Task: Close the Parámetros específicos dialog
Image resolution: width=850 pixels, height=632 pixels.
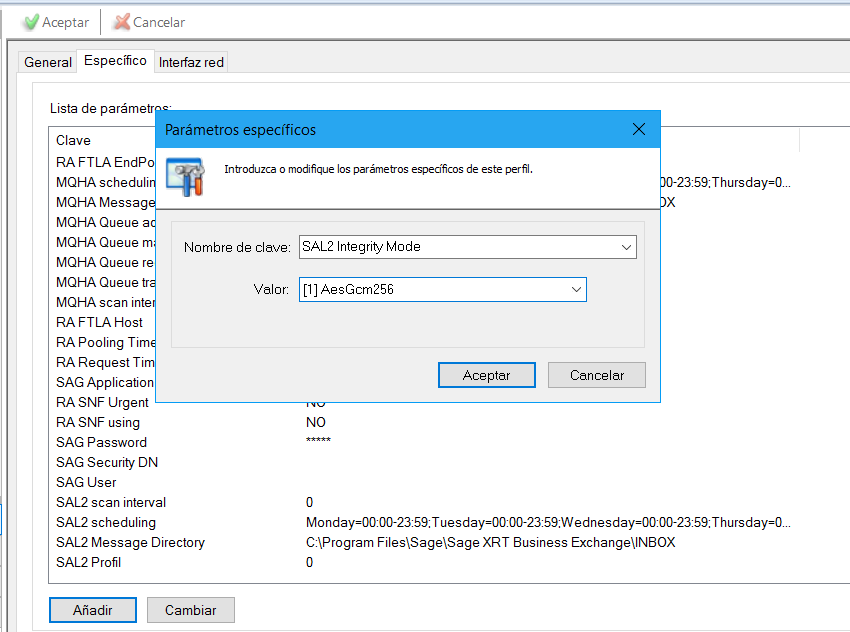Action: [x=639, y=130]
